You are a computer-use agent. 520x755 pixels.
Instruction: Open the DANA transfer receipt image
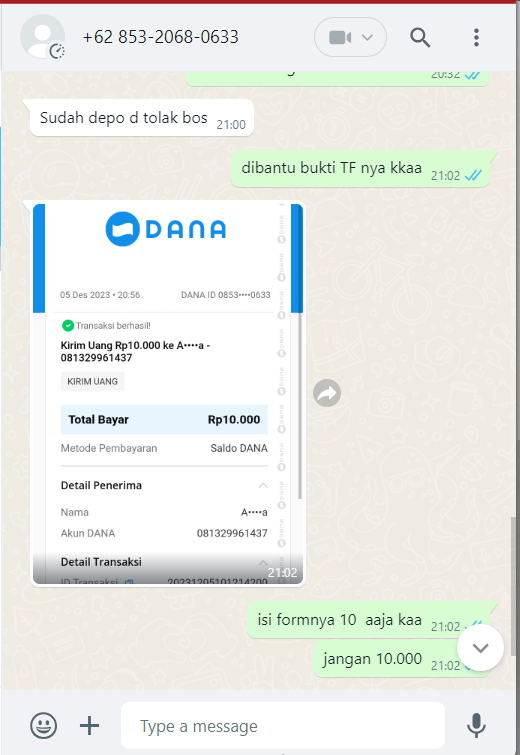pyautogui.click(x=168, y=394)
